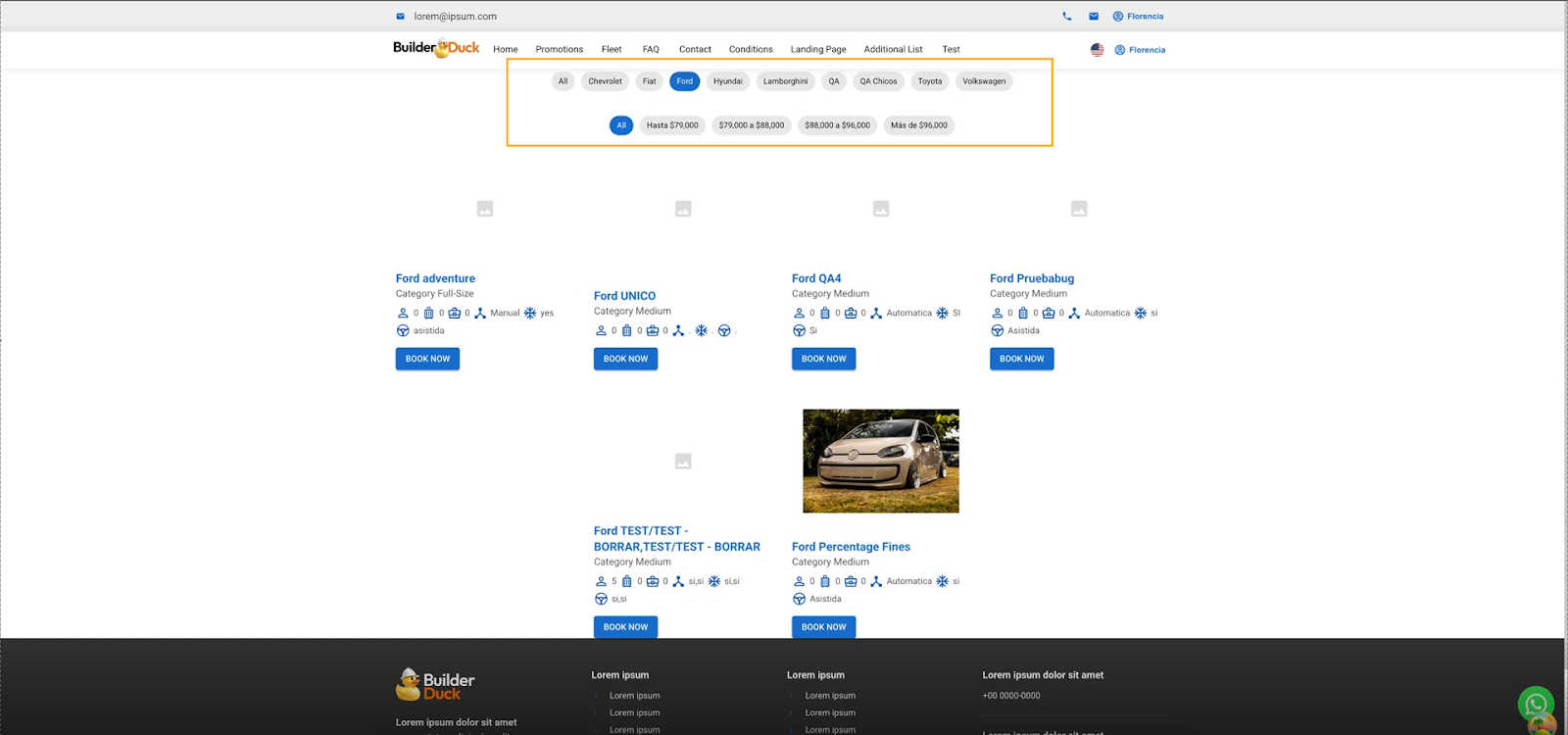Open the FAQ navigation item
Image resolution: width=1568 pixels, height=735 pixels.
pos(651,49)
